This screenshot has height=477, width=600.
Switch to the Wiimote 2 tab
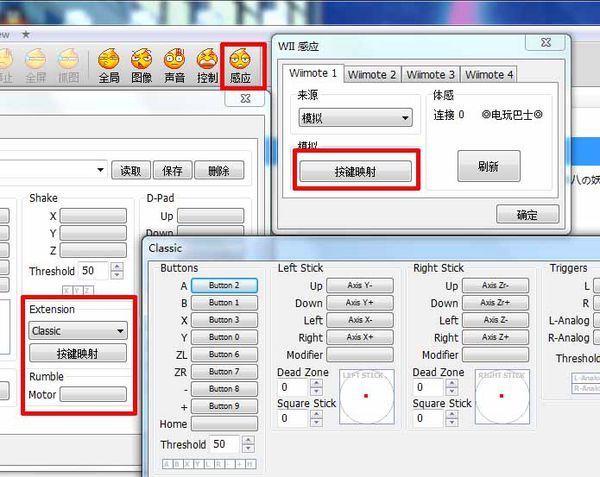pyautogui.click(x=372, y=74)
